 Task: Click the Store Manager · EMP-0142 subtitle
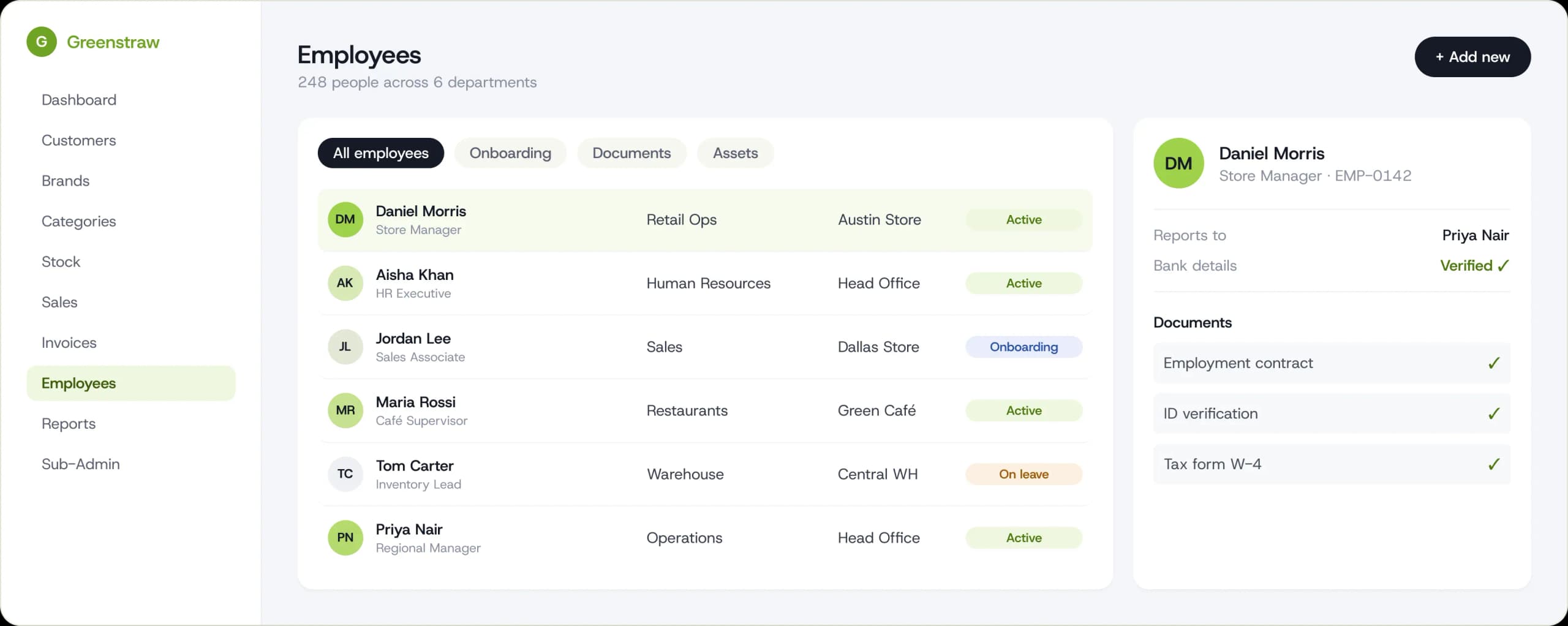1315,176
